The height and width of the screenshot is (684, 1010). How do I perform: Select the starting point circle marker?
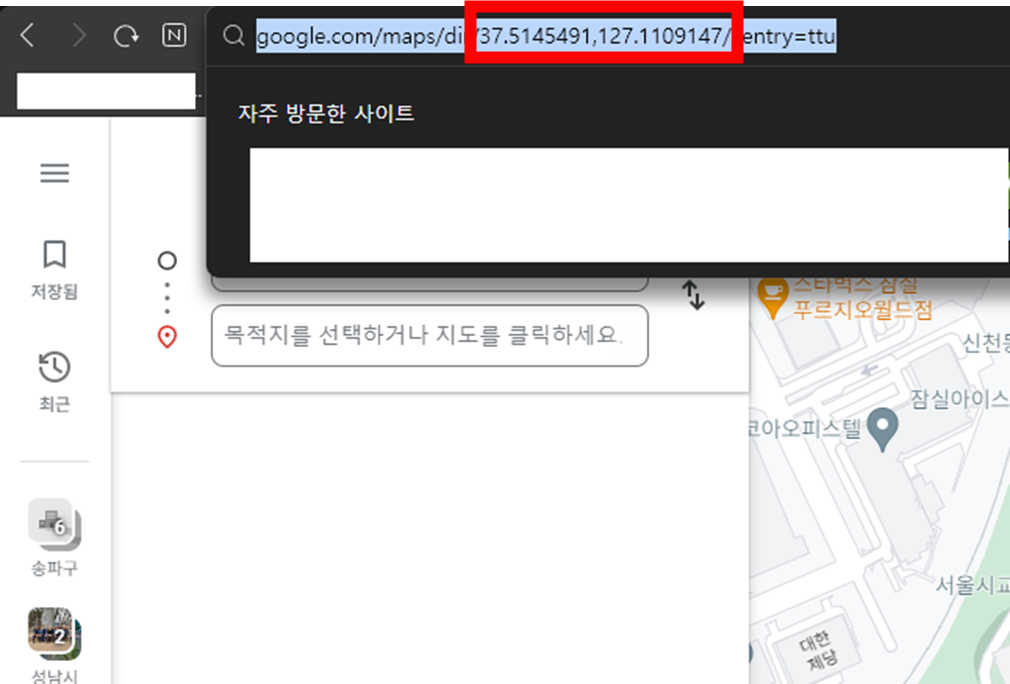pos(166,258)
